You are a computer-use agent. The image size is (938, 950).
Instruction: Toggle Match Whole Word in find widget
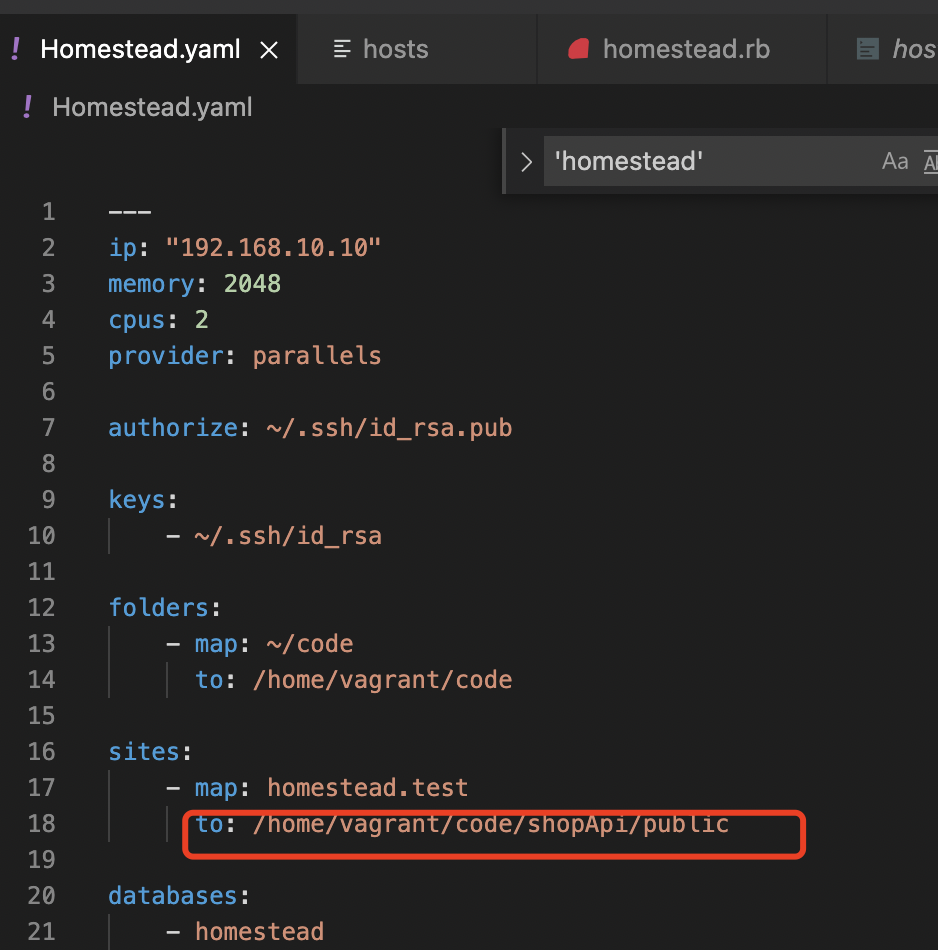[931, 162]
